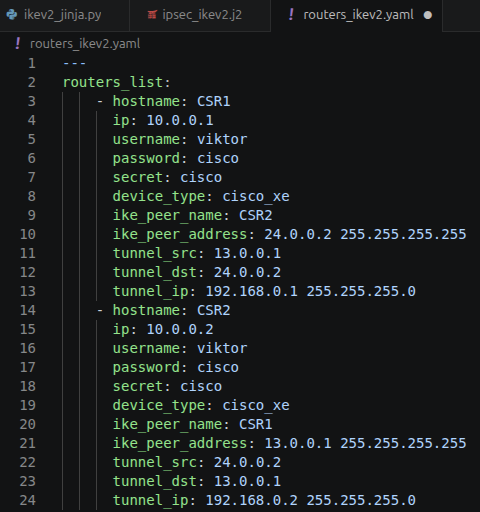Click 'ike_peer_name: CSR2' text

[192, 215]
